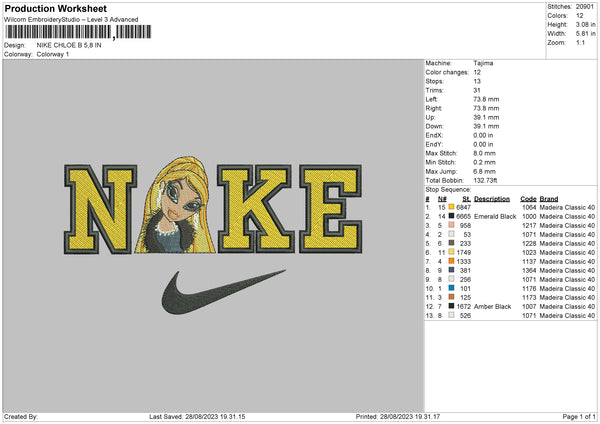Click the black swatch beside Amber Black
The height and width of the screenshot is (424, 600).
452,306
